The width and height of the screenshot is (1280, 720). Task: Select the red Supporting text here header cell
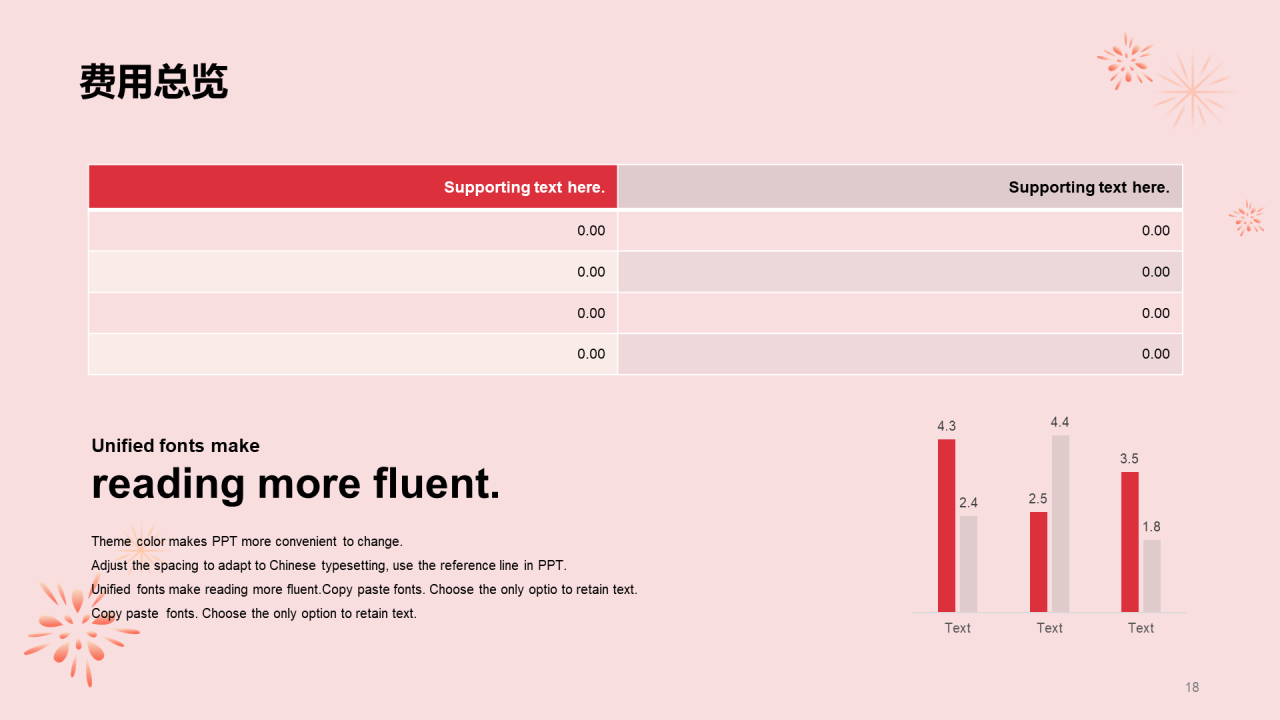(353, 187)
